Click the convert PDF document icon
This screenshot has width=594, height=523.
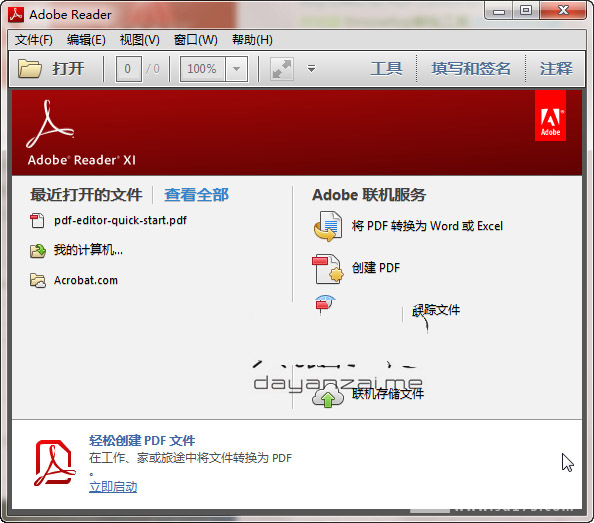[328, 226]
